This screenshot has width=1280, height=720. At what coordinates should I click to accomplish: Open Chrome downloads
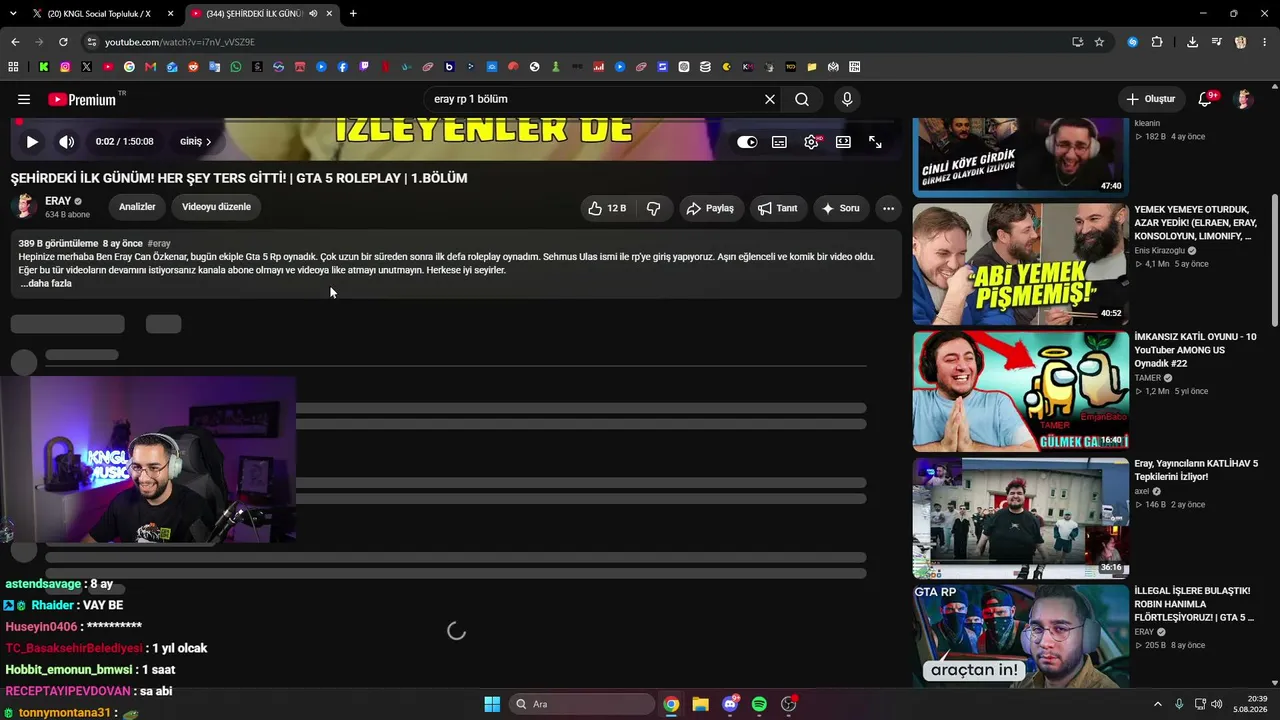click(x=1192, y=42)
